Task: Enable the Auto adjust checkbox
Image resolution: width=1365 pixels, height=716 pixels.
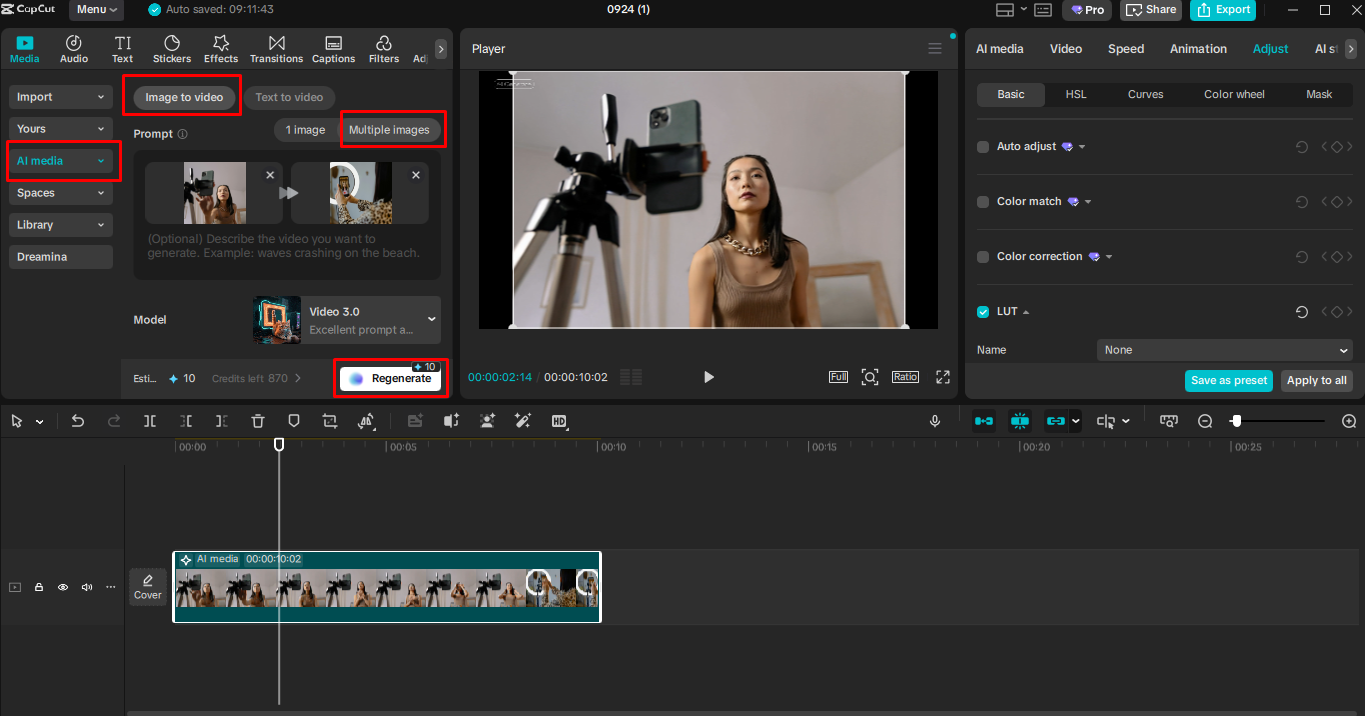Action: (x=982, y=146)
